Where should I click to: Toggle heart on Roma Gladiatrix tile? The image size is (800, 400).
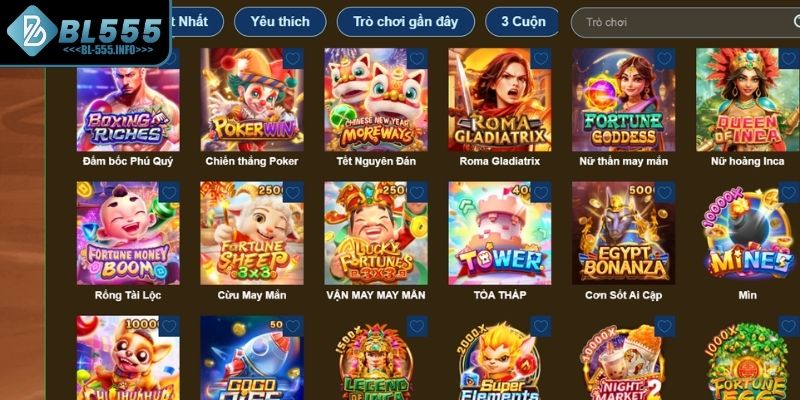click(541, 59)
